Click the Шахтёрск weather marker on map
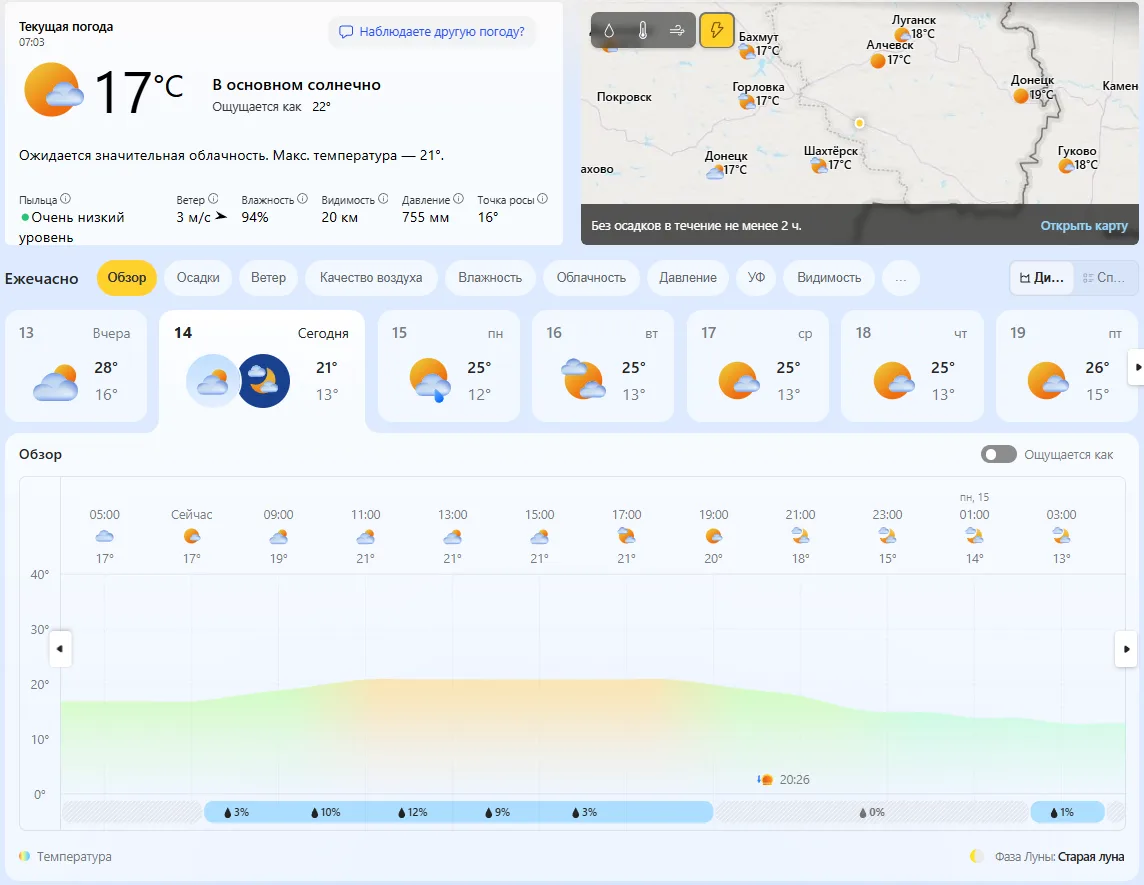 (819, 166)
